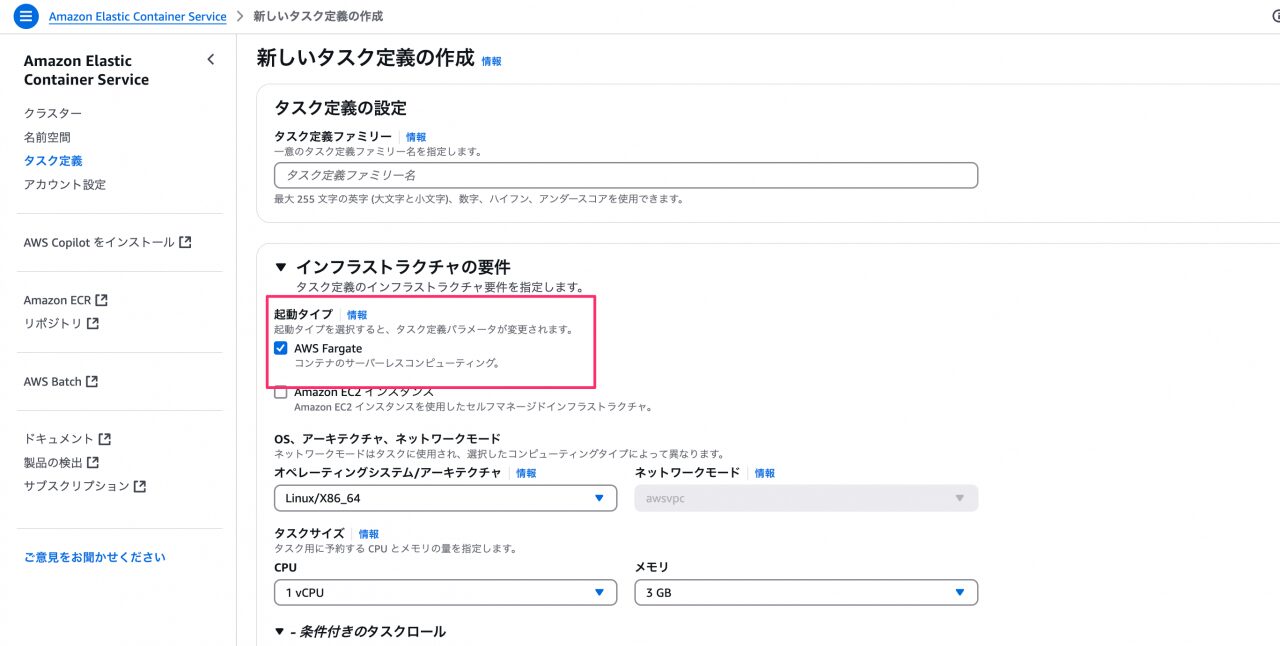The image size is (1280, 646).
Task: Click 情報 link next to page title
Action: 492,61
